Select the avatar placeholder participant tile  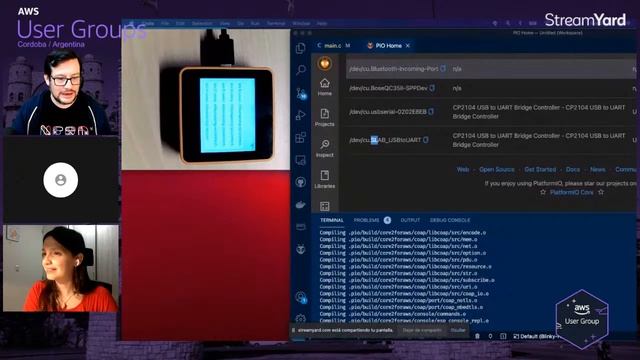point(61,180)
